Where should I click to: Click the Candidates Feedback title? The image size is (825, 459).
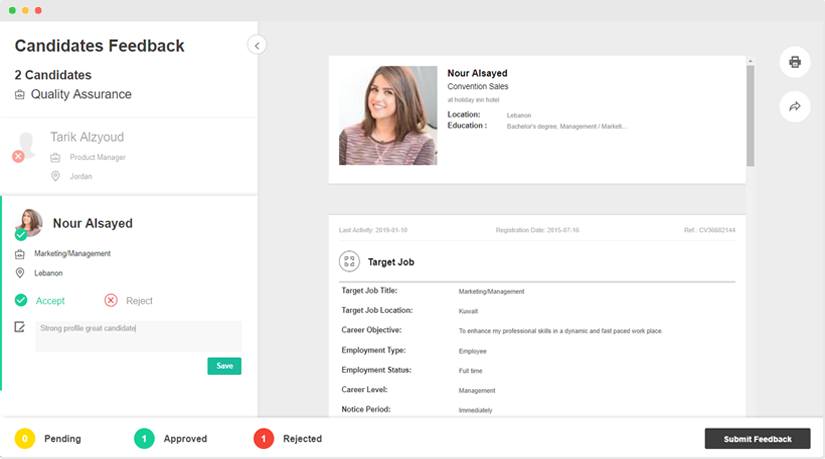[x=99, y=46]
